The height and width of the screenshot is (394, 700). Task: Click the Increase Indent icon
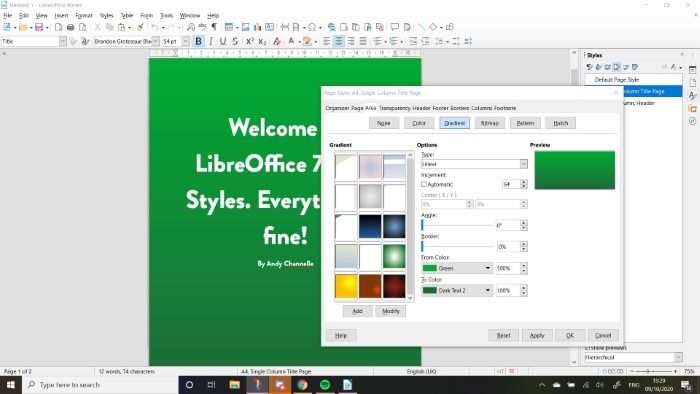[413, 41]
